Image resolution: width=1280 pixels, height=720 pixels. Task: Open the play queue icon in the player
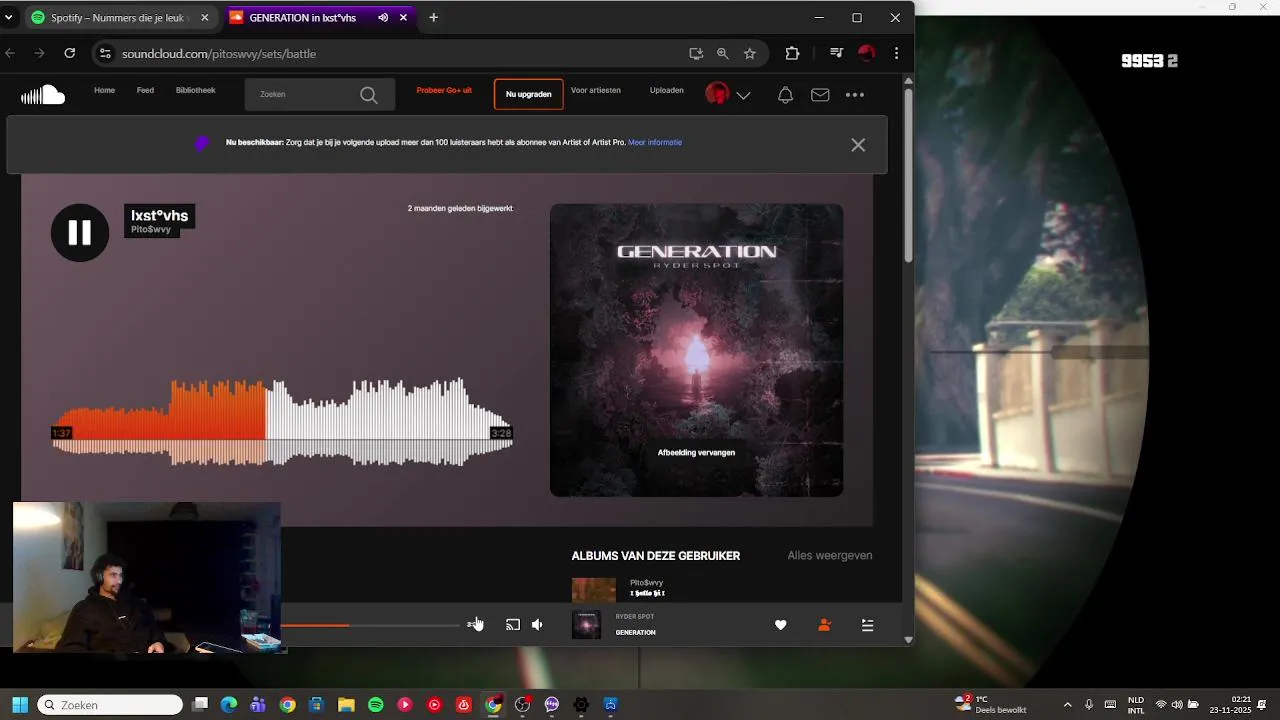pyautogui.click(x=867, y=625)
